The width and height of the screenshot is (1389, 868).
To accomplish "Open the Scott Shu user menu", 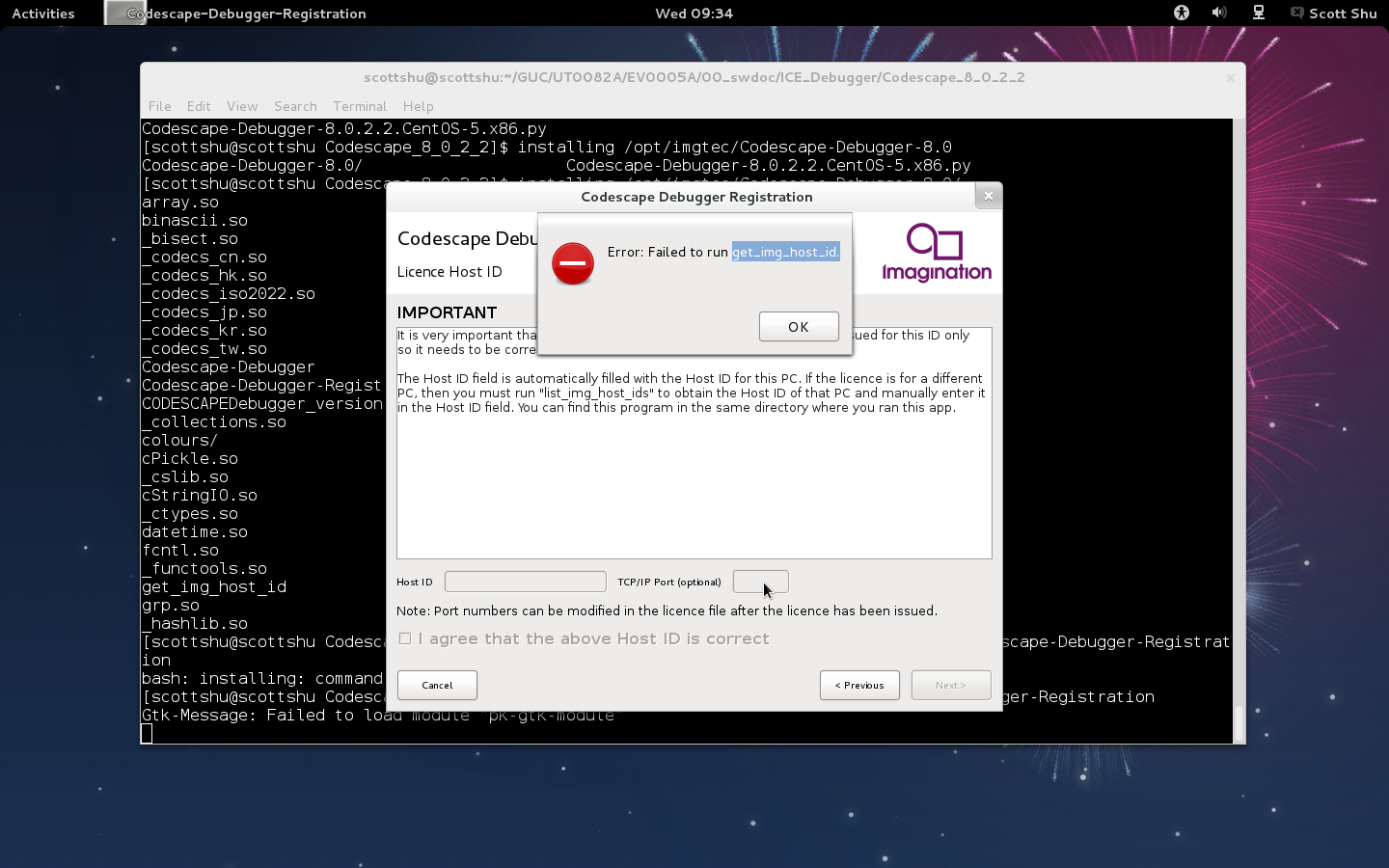I will [1333, 14].
